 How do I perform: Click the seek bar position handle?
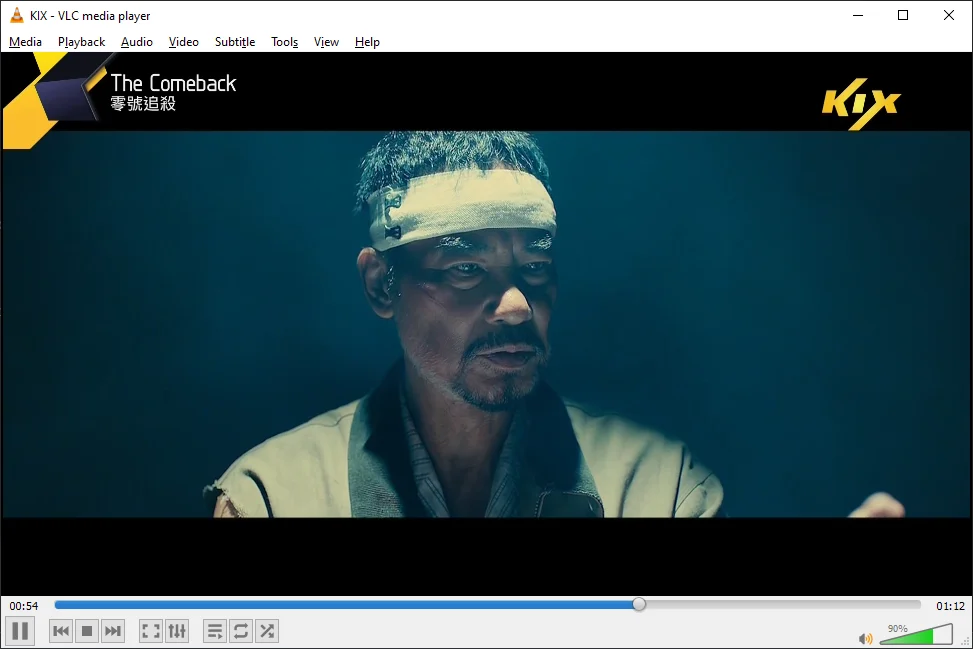coord(639,604)
